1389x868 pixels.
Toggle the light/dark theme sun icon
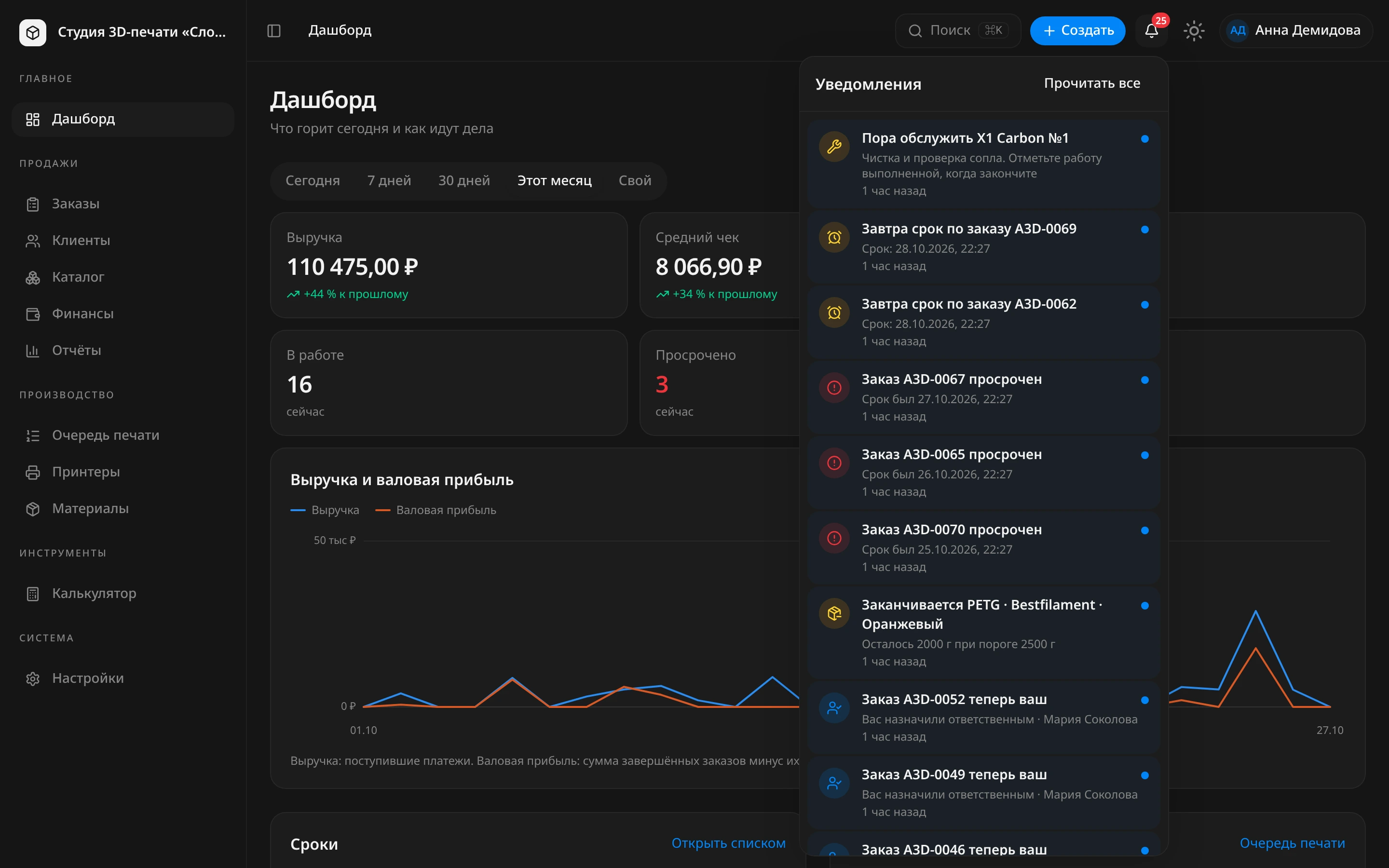[1194, 30]
